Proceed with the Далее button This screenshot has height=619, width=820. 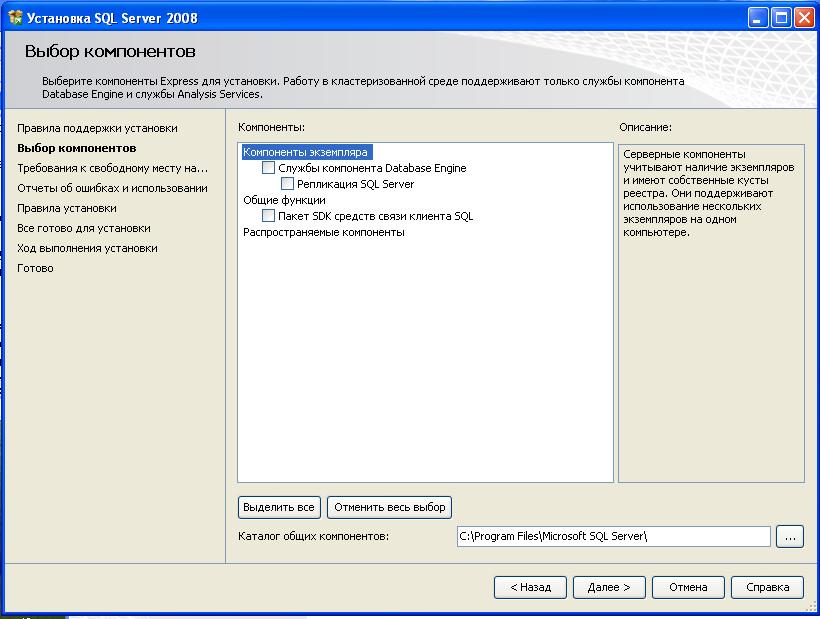pos(609,587)
